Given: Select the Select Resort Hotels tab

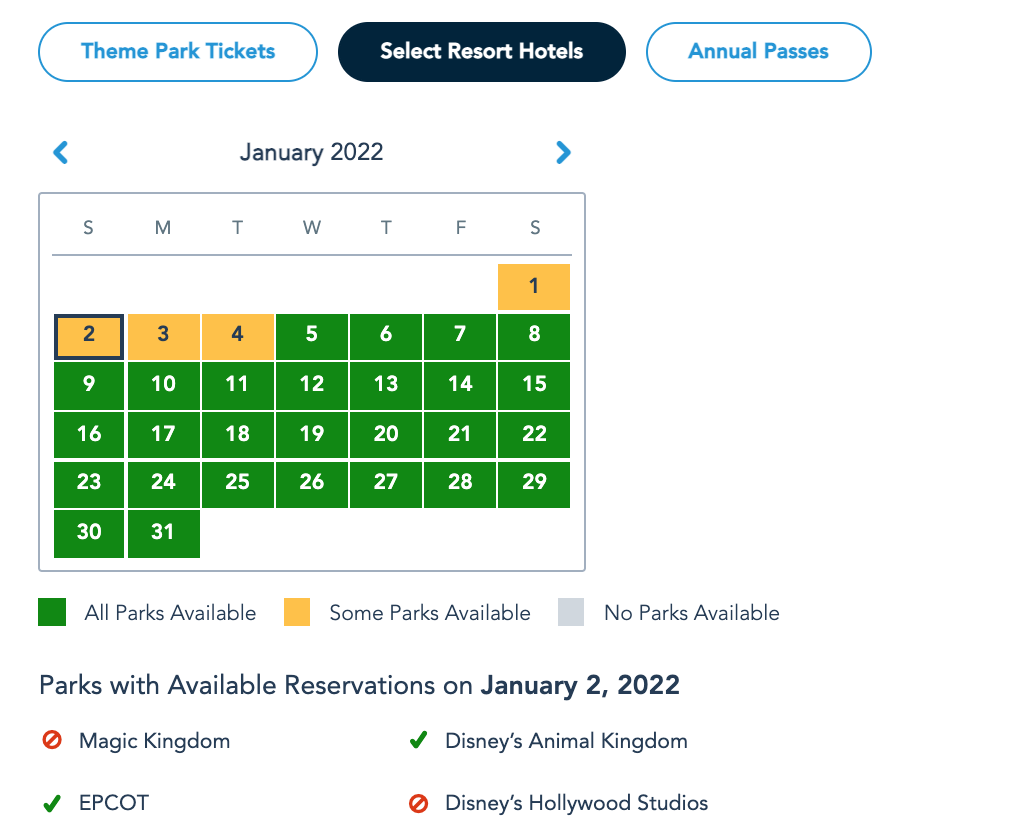Looking at the screenshot, I should (481, 52).
